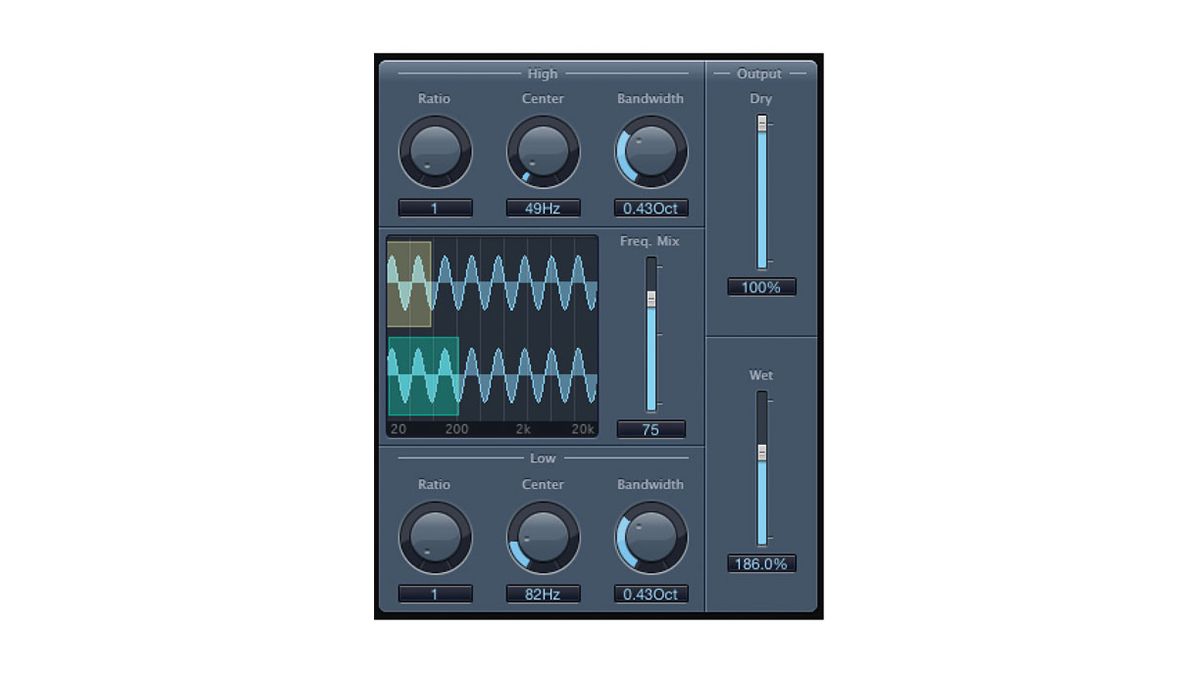Turn the High Center knob
This screenshot has height=675, width=1200.
point(543,152)
